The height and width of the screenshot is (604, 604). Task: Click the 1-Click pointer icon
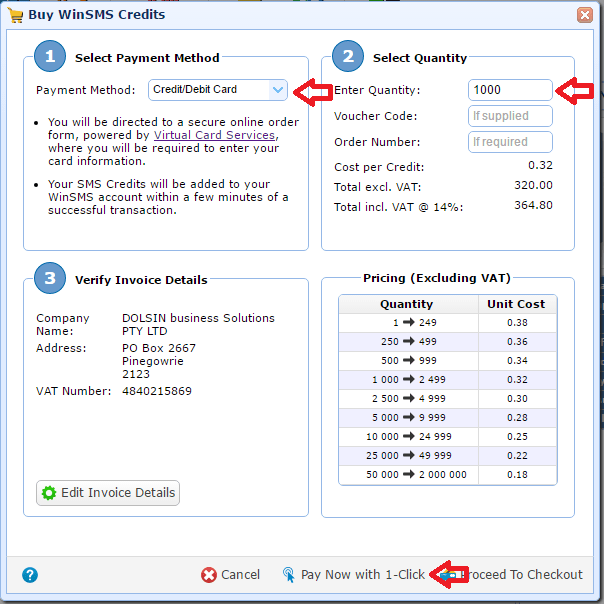[x=289, y=575]
